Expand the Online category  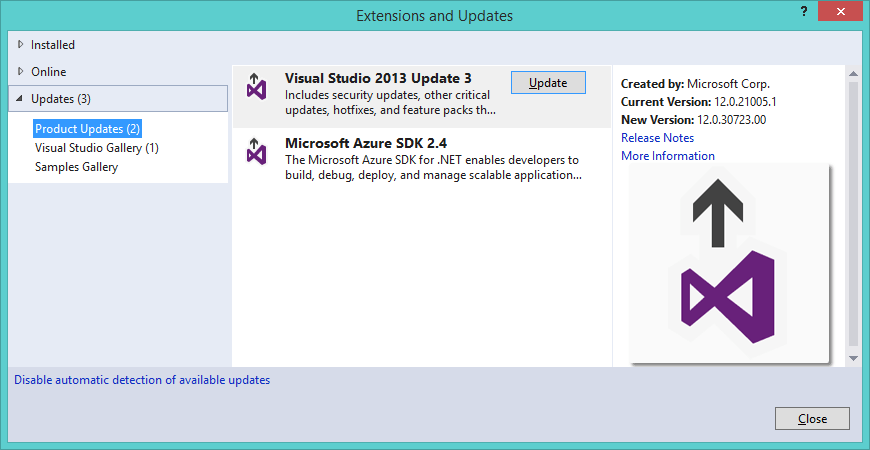coord(21,72)
